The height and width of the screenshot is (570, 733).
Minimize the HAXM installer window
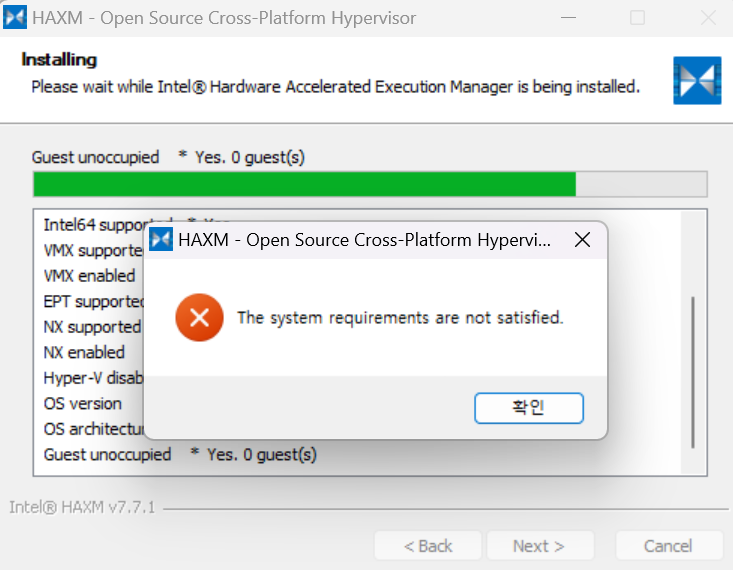[568, 18]
